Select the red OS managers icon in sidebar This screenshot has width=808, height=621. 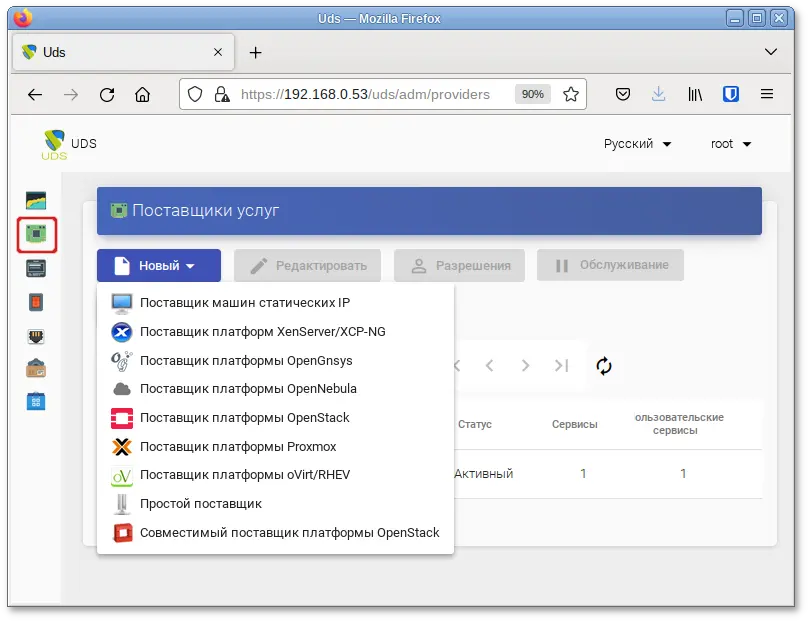coord(35,302)
